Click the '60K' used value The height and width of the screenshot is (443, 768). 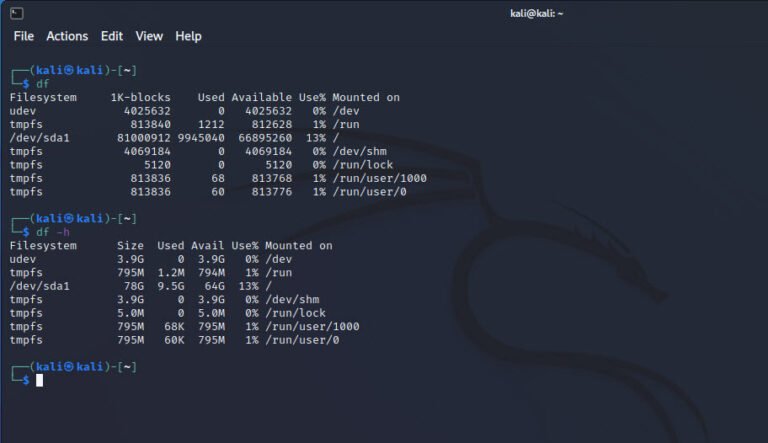coord(174,340)
